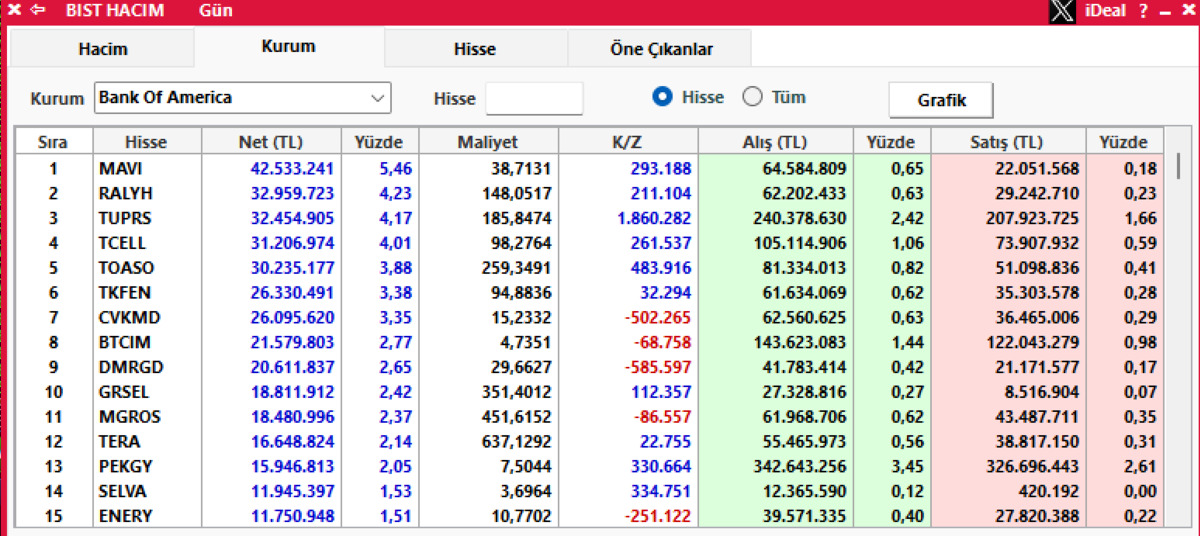Click Satış value 207.923.725
This screenshot has height=536, width=1200.
pyautogui.click(x=1033, y=218)
